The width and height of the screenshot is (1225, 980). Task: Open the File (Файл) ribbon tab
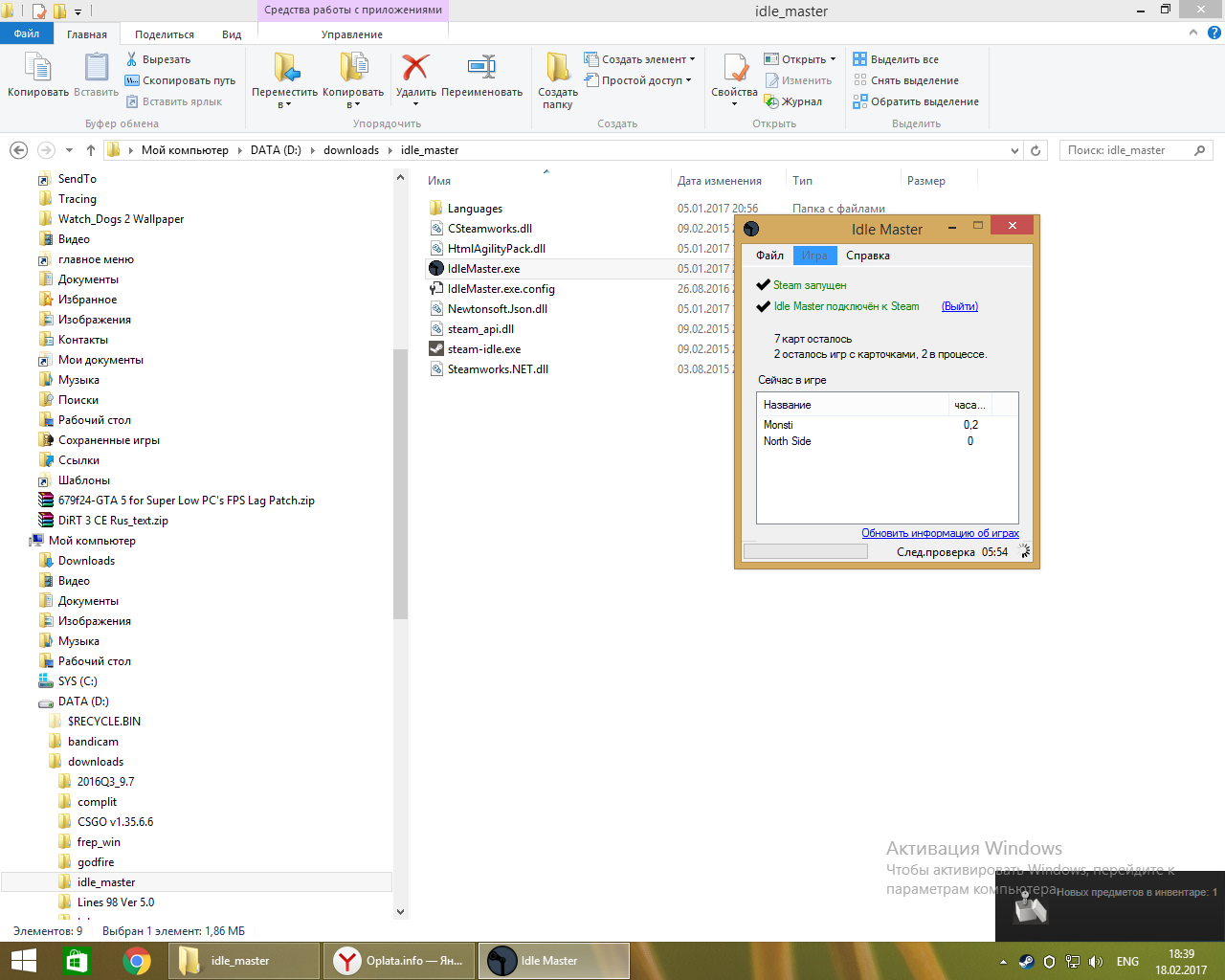click(27, 33)
